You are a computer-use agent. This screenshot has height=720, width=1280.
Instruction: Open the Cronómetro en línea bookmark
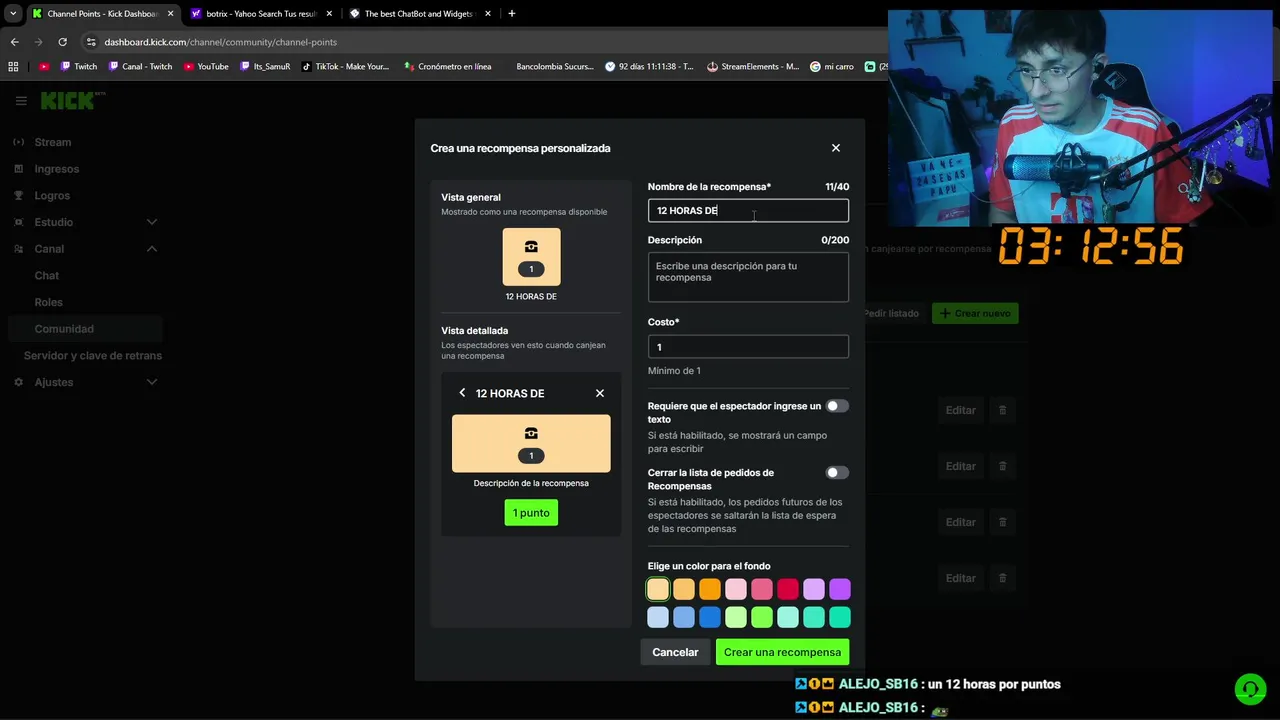click(x=447, y=67)
